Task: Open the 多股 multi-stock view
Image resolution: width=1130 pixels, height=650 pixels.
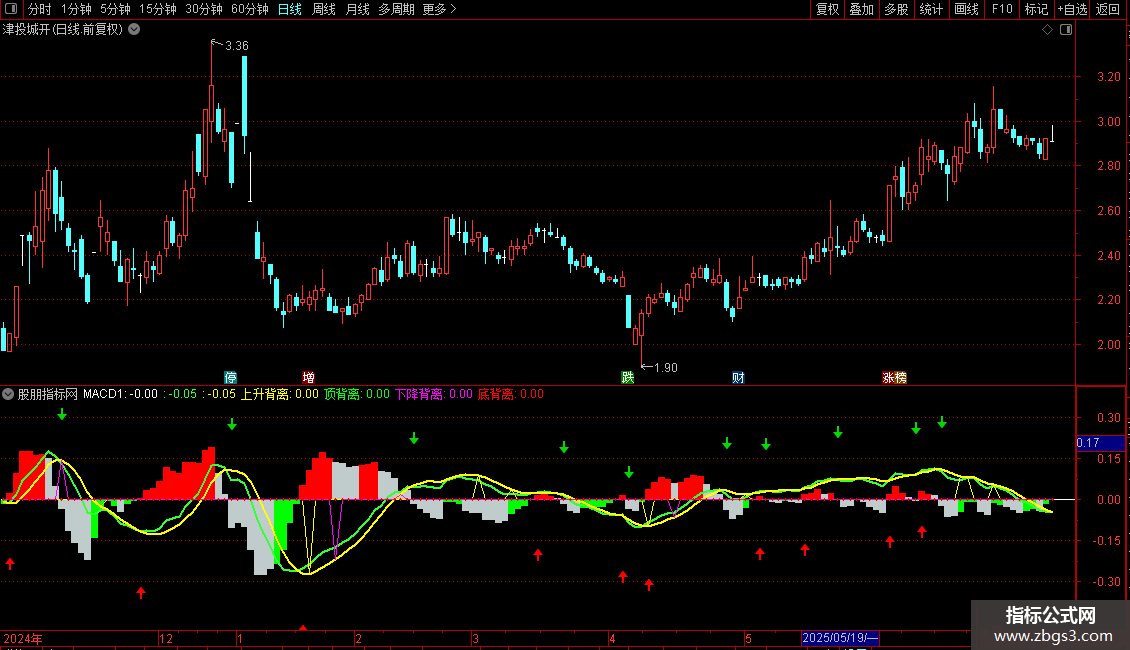Action: 896,9
